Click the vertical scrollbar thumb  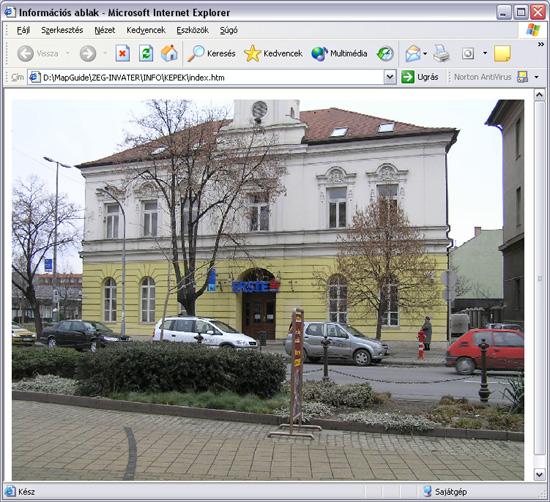point(539,278)
